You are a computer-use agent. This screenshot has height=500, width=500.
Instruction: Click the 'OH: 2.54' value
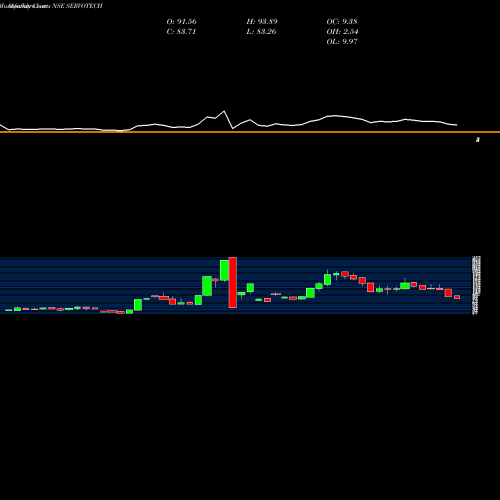click(x=342, y=32)
